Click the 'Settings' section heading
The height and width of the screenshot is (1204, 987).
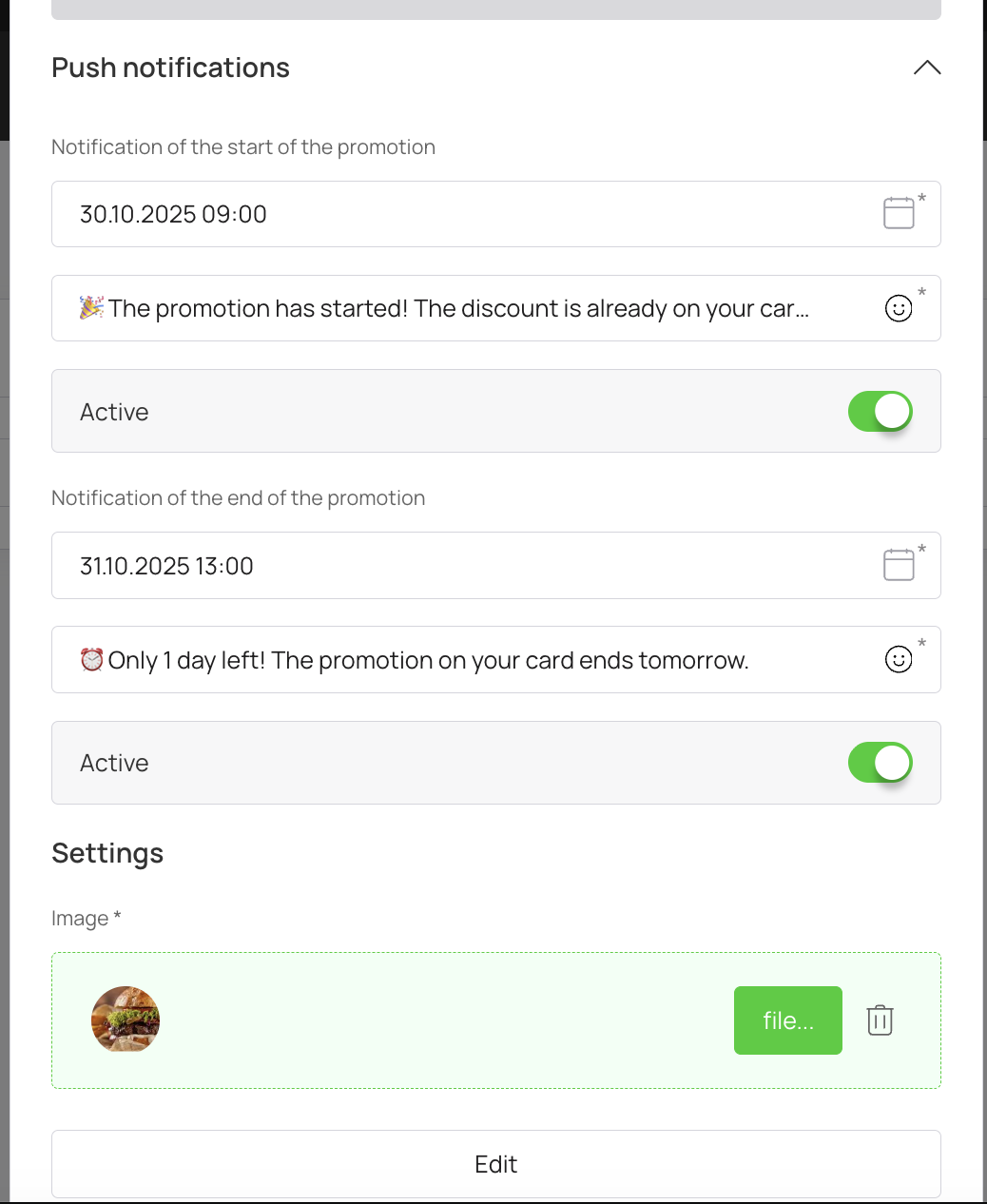click(107, 853)
